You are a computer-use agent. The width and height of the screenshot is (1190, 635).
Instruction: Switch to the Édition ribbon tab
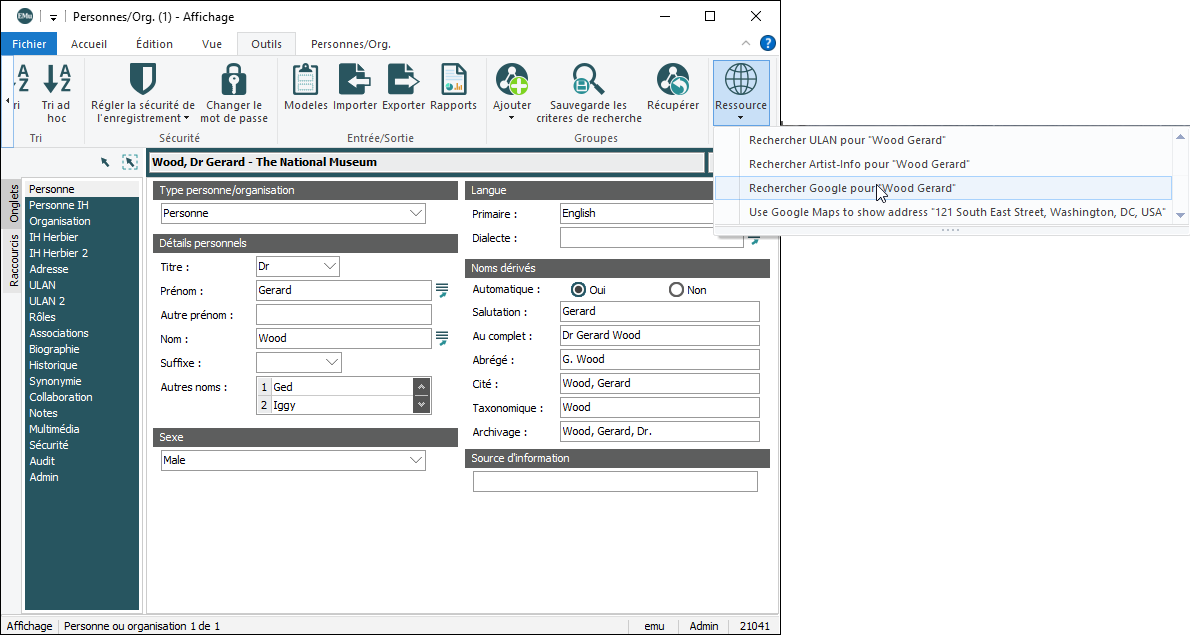154,44
